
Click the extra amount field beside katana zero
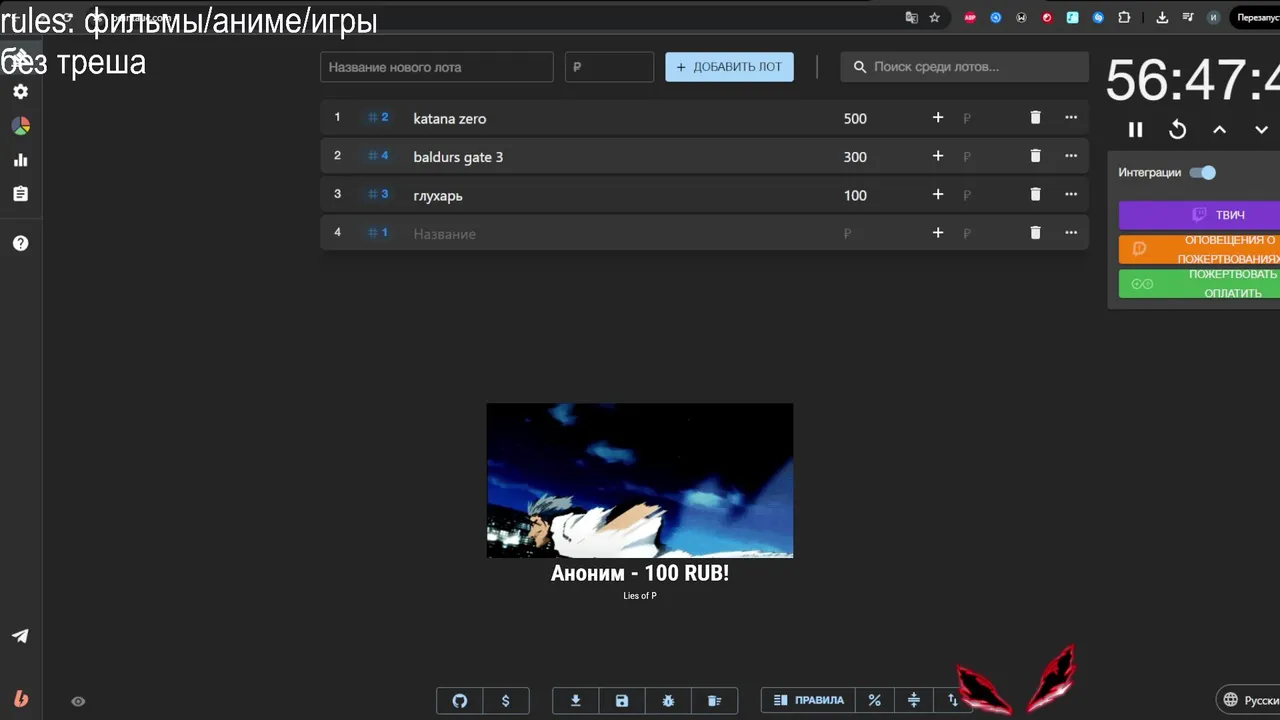(985, 118)
